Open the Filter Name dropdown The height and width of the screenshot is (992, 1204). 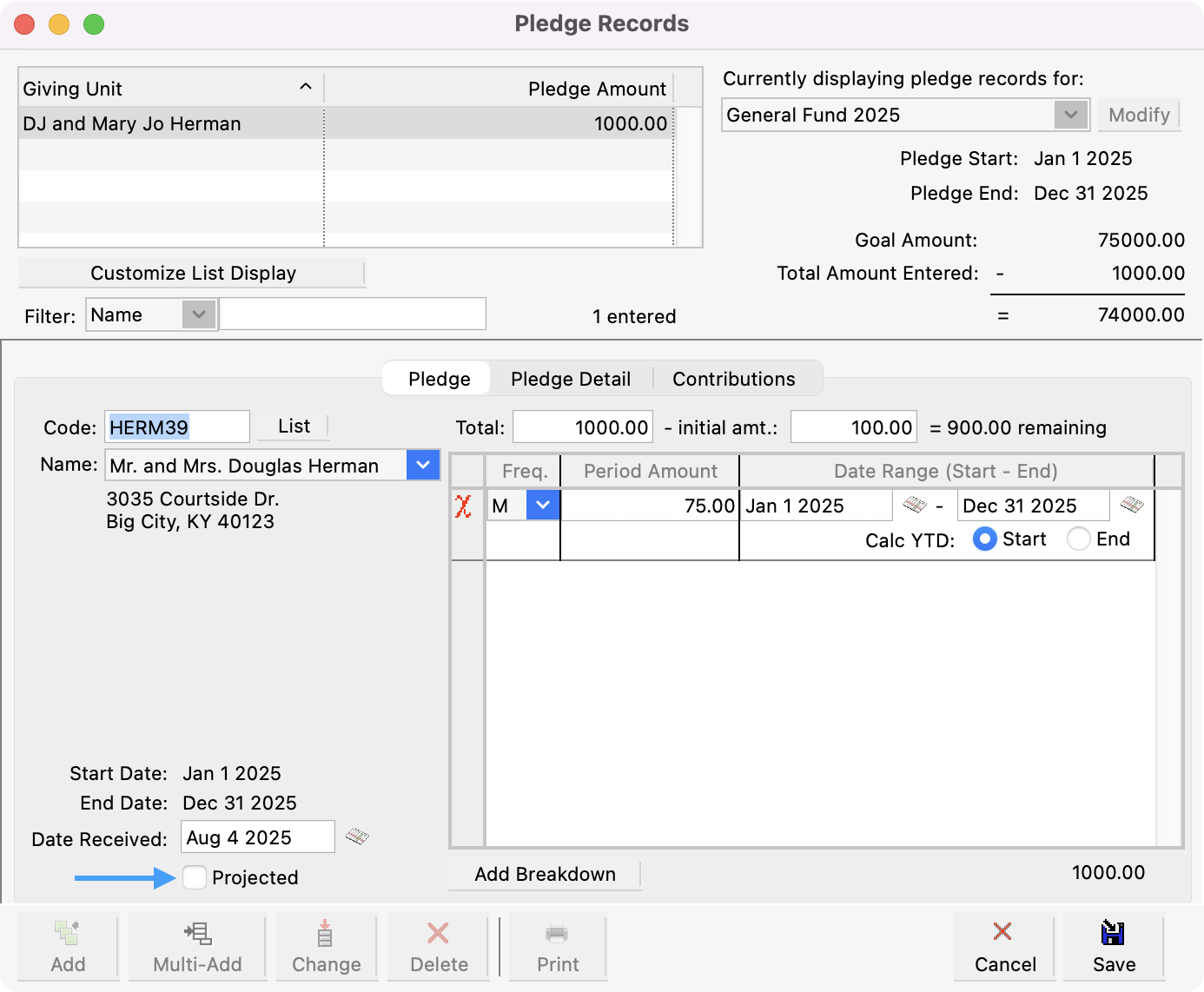tap(199, 314)
